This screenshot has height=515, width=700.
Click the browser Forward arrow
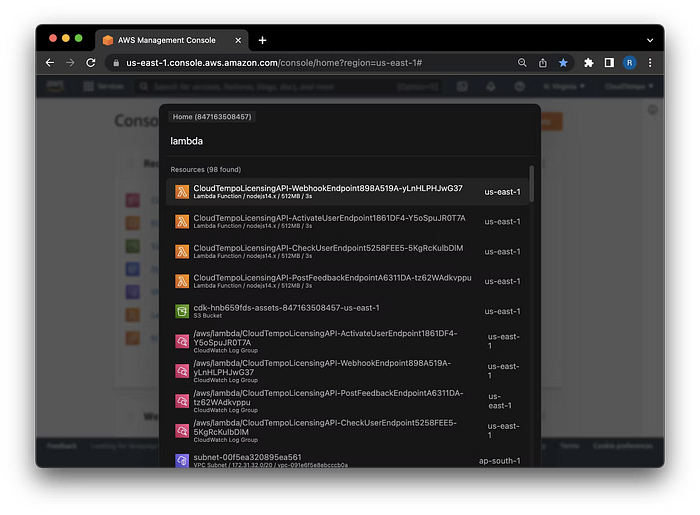(70, 63)
